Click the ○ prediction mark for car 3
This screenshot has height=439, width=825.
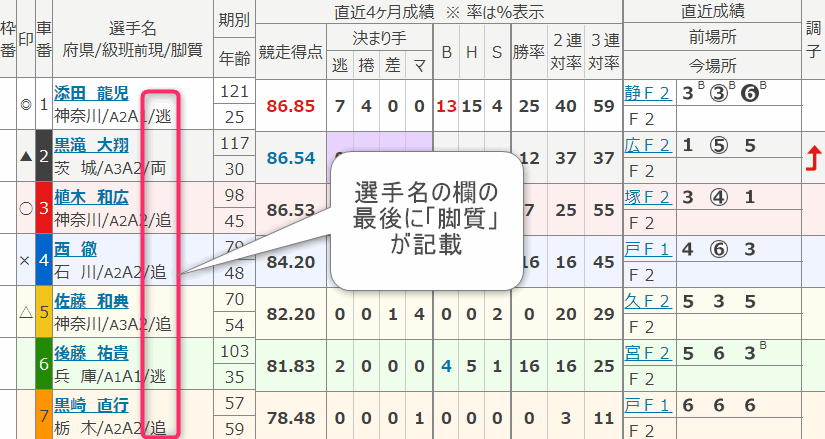tap(26, 208)
